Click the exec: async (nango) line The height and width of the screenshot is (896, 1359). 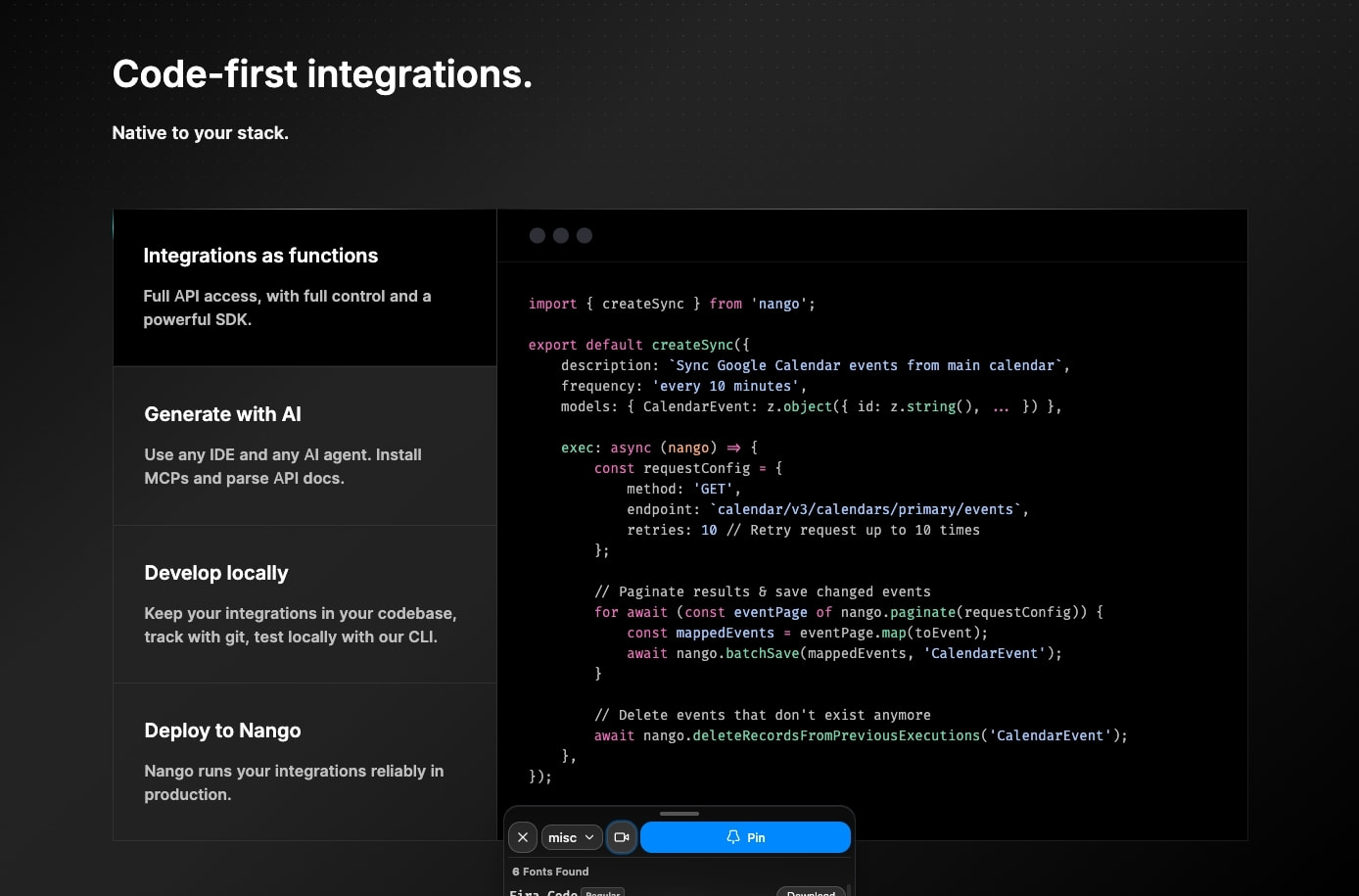(x=659, y=448)
